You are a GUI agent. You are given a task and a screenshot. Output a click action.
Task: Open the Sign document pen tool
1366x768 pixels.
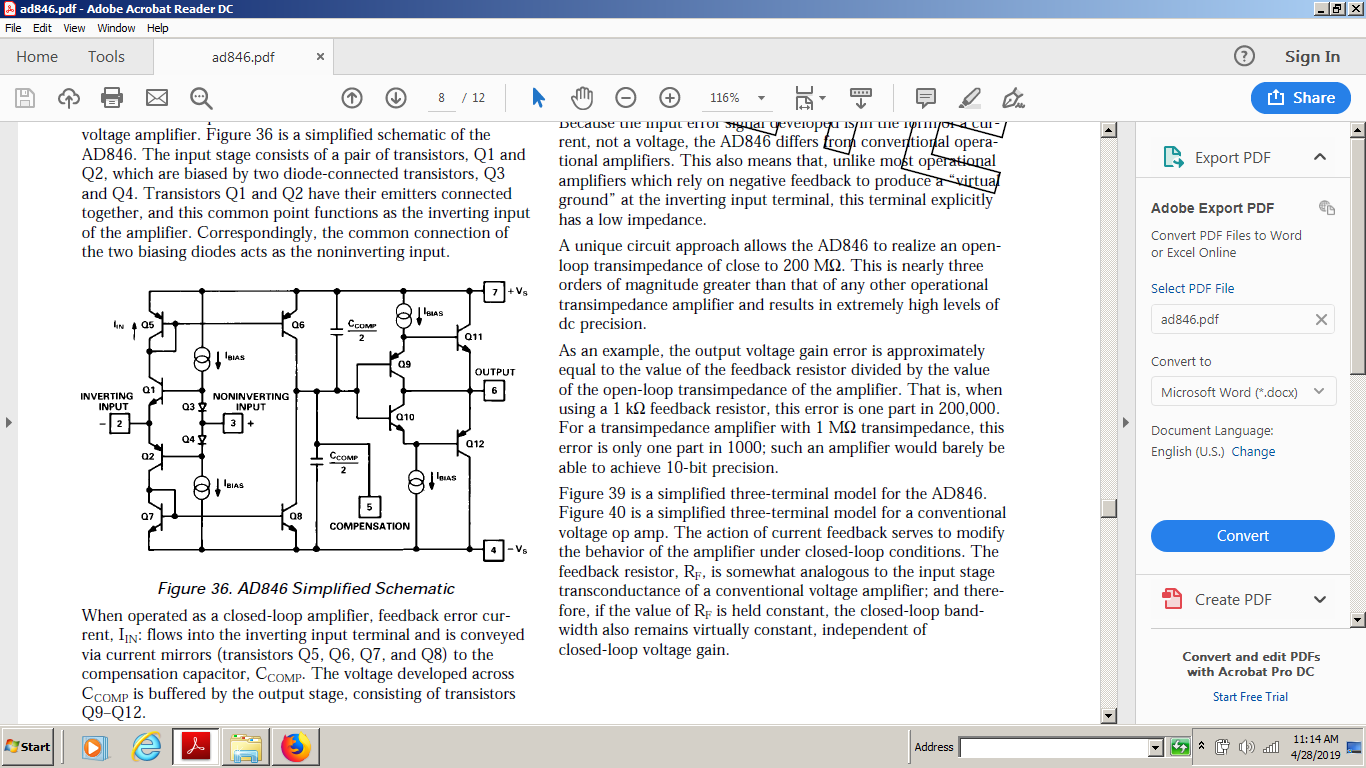coord(1013,98)
